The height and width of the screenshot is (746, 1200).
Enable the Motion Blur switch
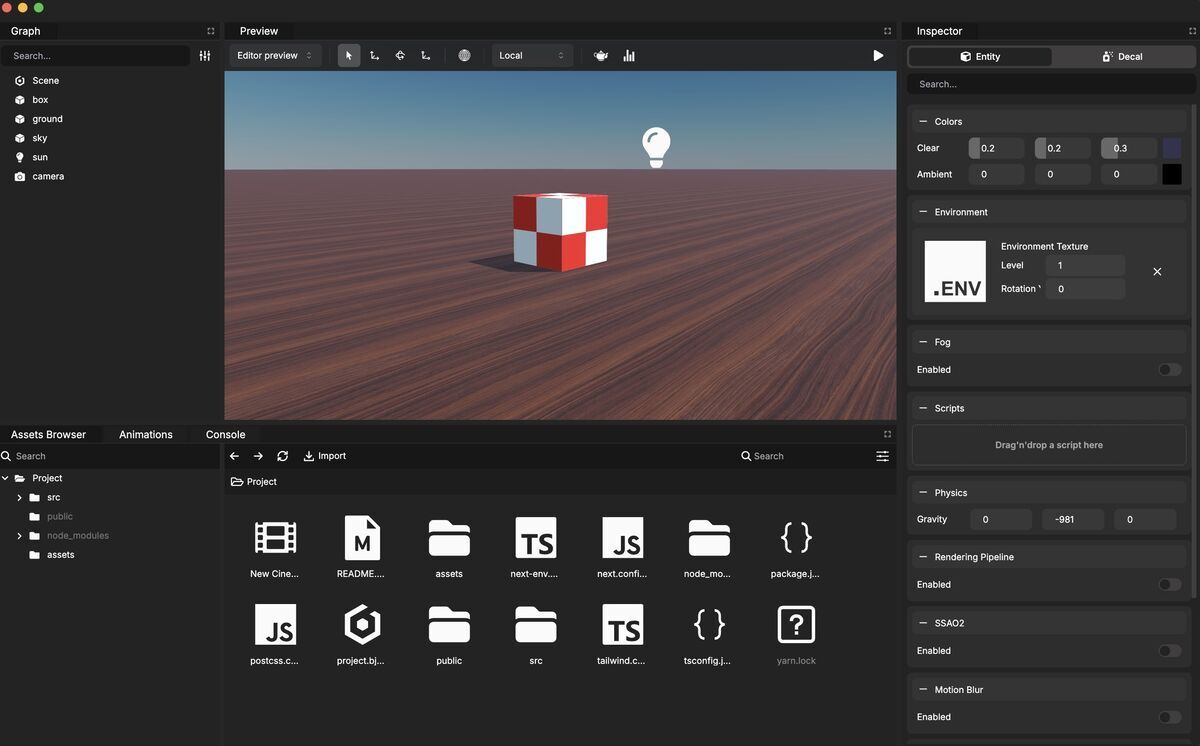(1169, 717)
